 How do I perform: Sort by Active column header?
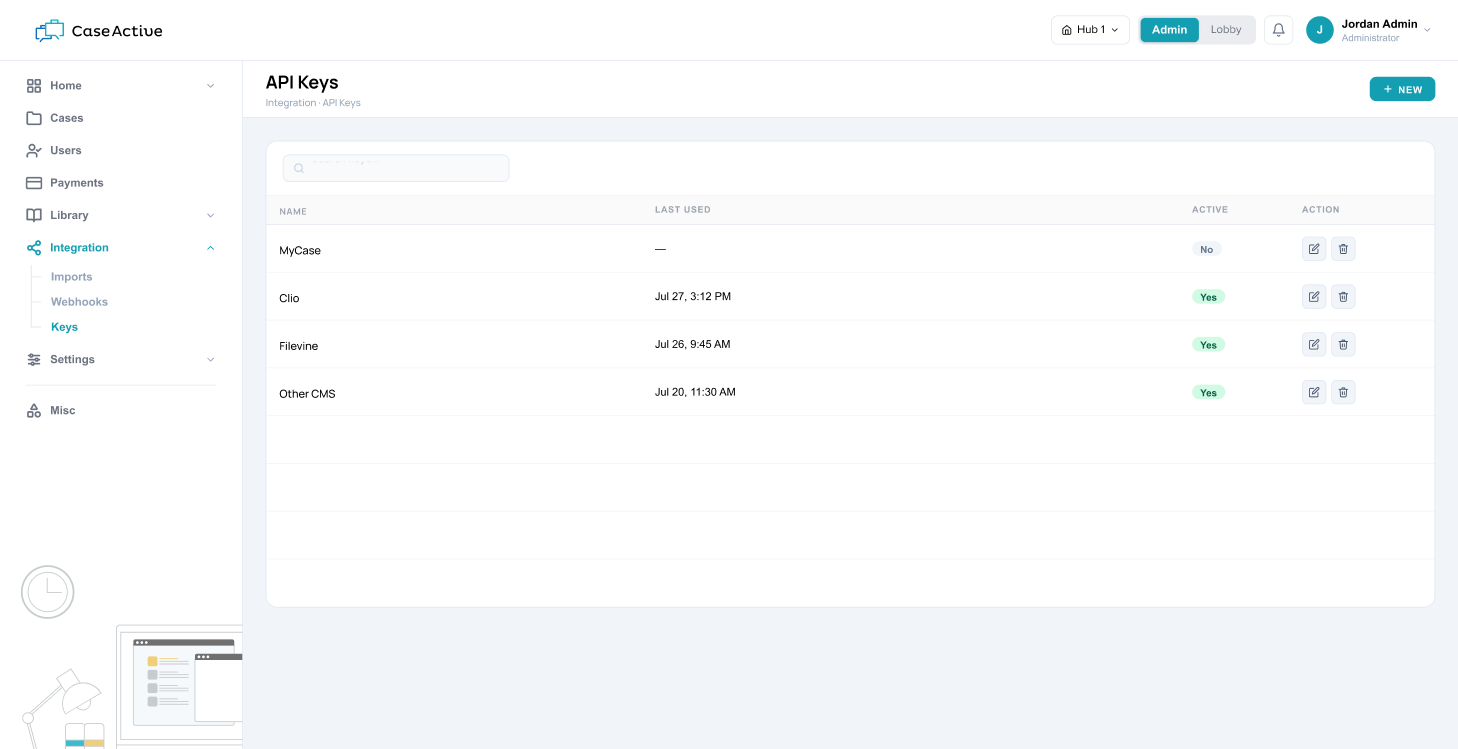(1210, 210)
